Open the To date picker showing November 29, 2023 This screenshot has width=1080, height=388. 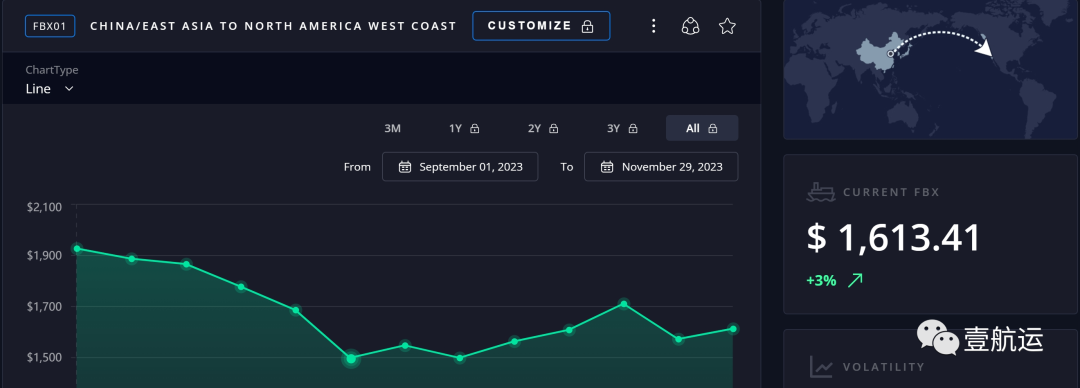(x=661, y=167)
